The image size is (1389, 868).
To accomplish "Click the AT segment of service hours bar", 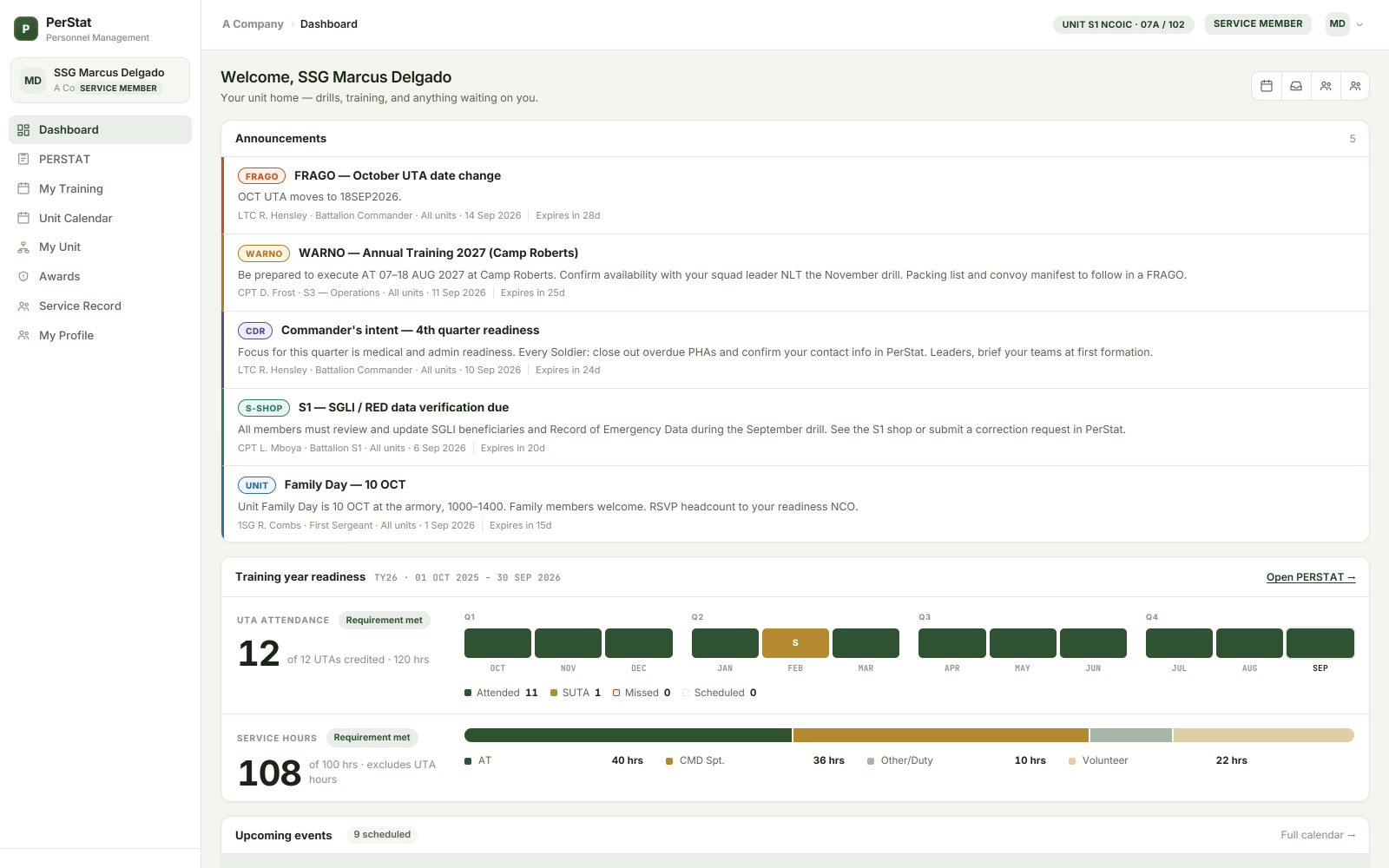I will (628, 735).
